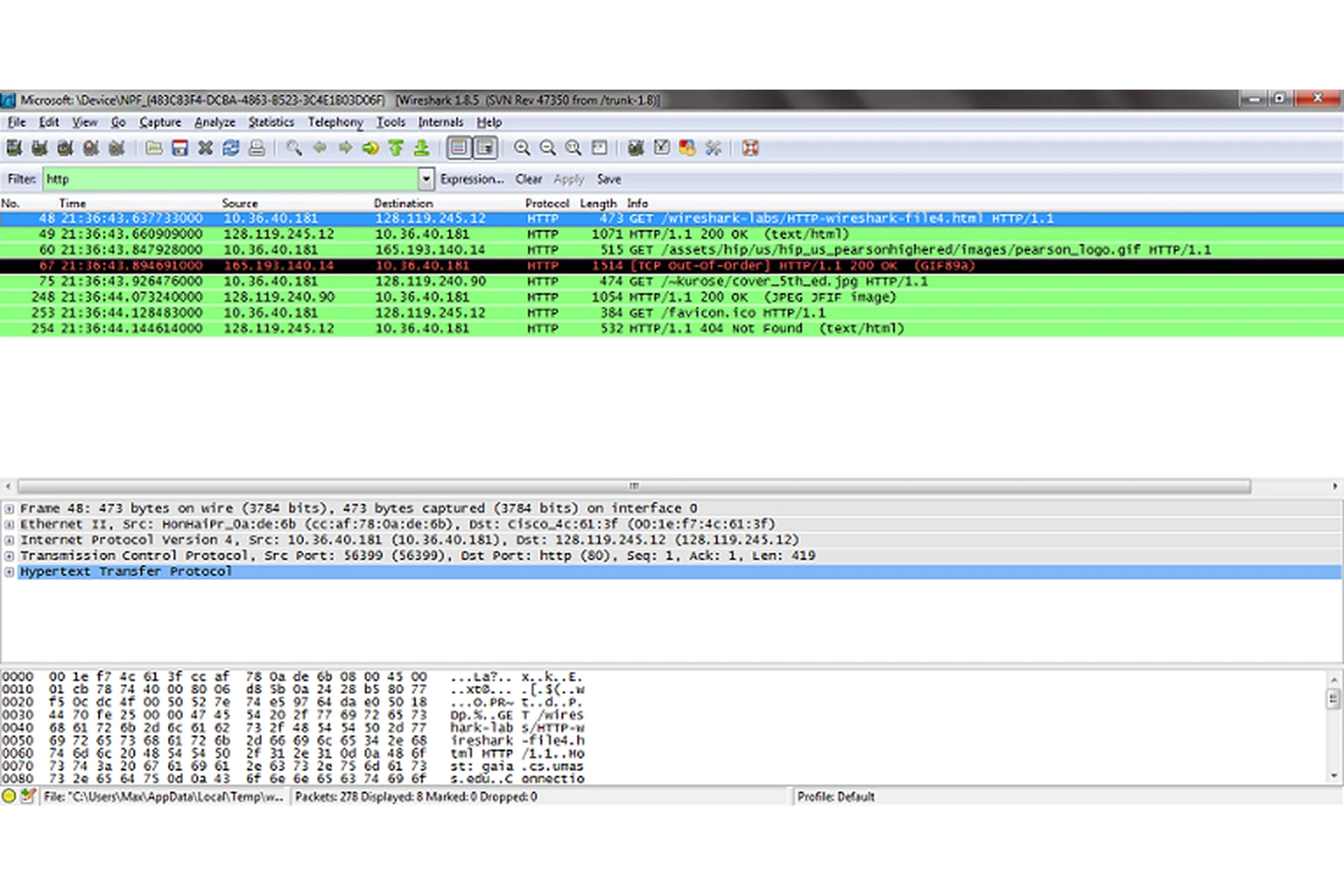Save the capture with the save icon
The width and height of the screenshot is (1344, 896).
pos(180,148)
